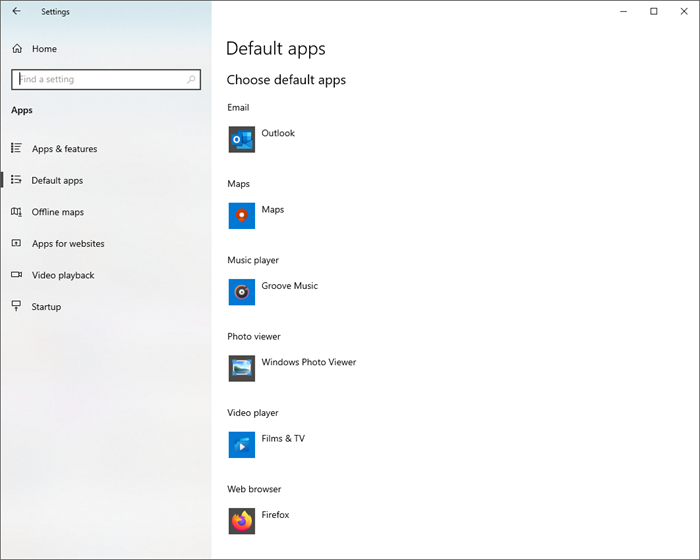The width and height of the screenshot is (700, 560).
Task: Click the Choose default apps subheading
Action: tap(286, 80)
